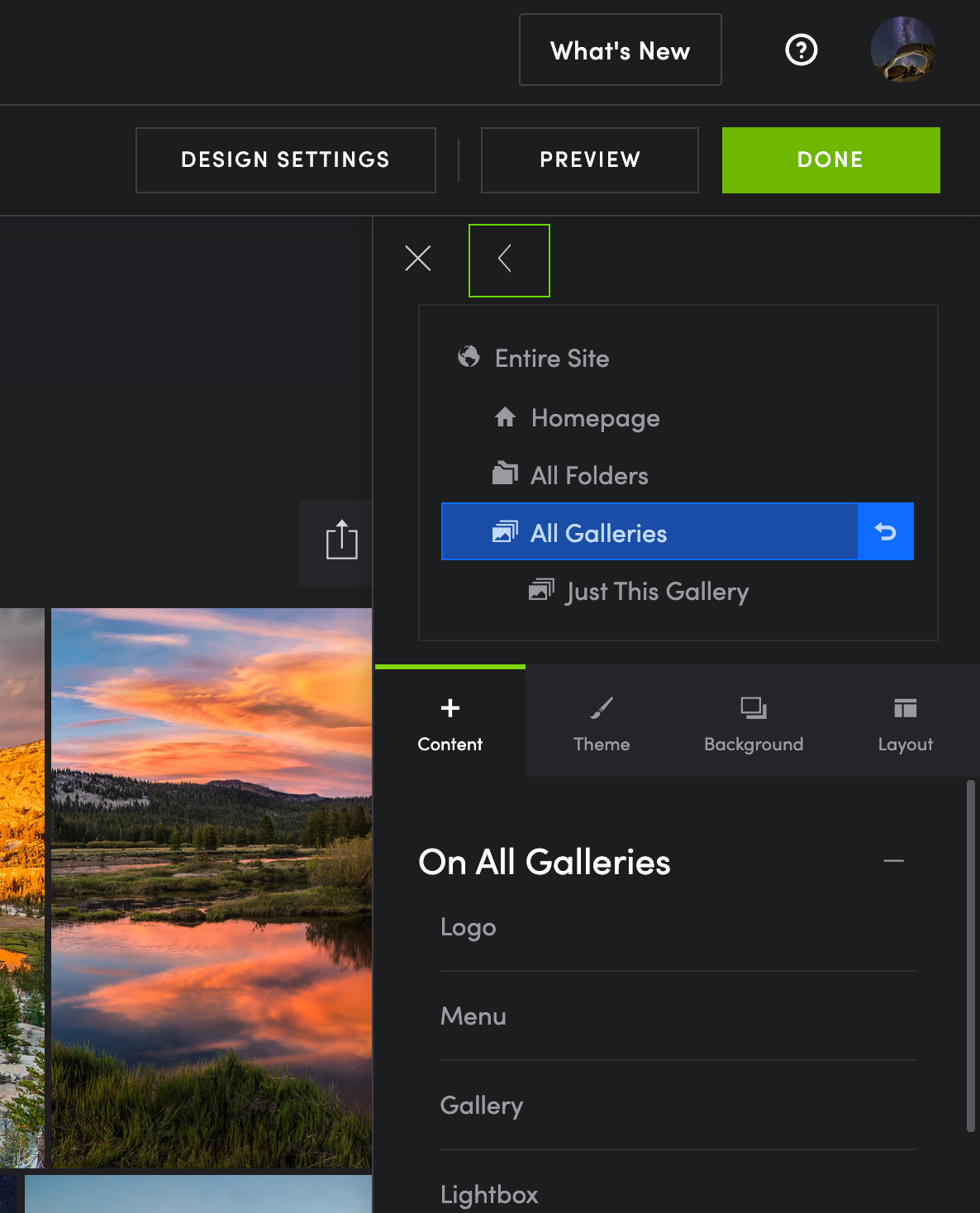Collapse the On All Galleries section
Screen dimensions: 980x1213
click(893, 861)
